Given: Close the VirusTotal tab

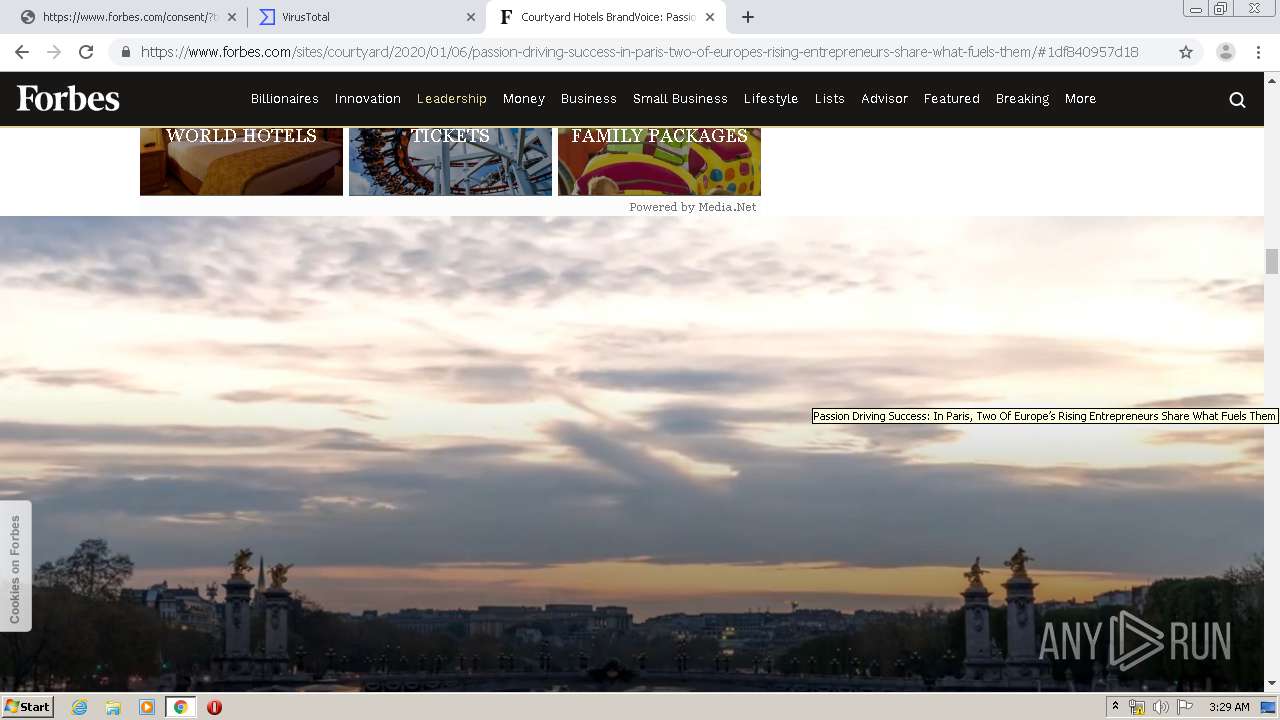Looking at the screenshot, I should point(471,17).
